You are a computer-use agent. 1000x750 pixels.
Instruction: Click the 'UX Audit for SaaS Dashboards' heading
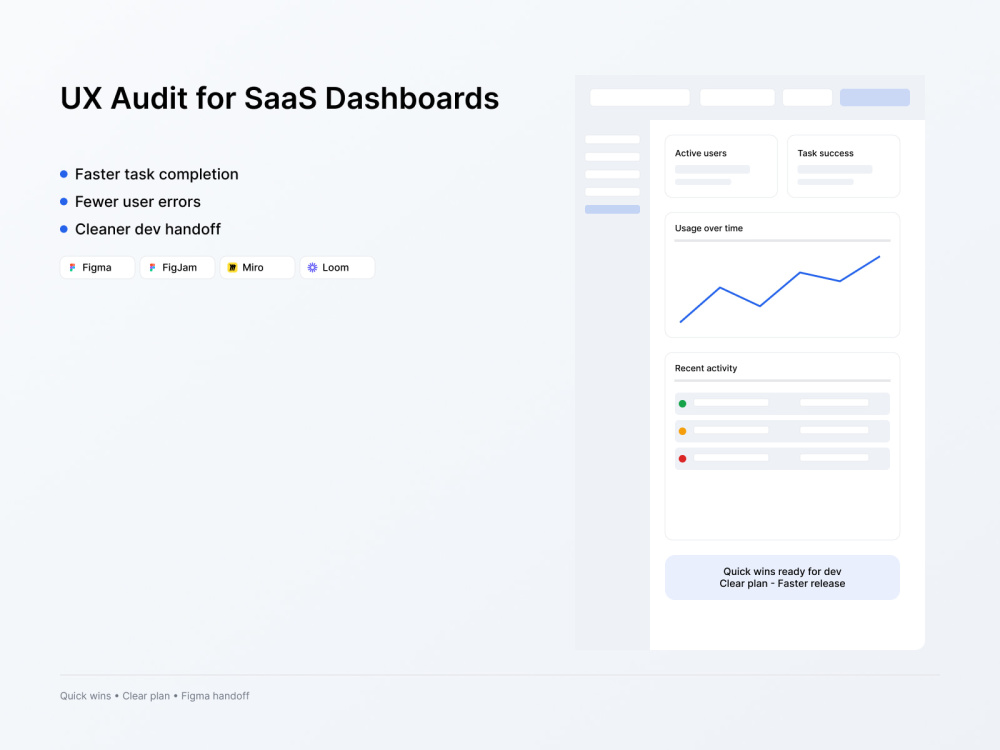pyautogui.click(x=280, y=98)
